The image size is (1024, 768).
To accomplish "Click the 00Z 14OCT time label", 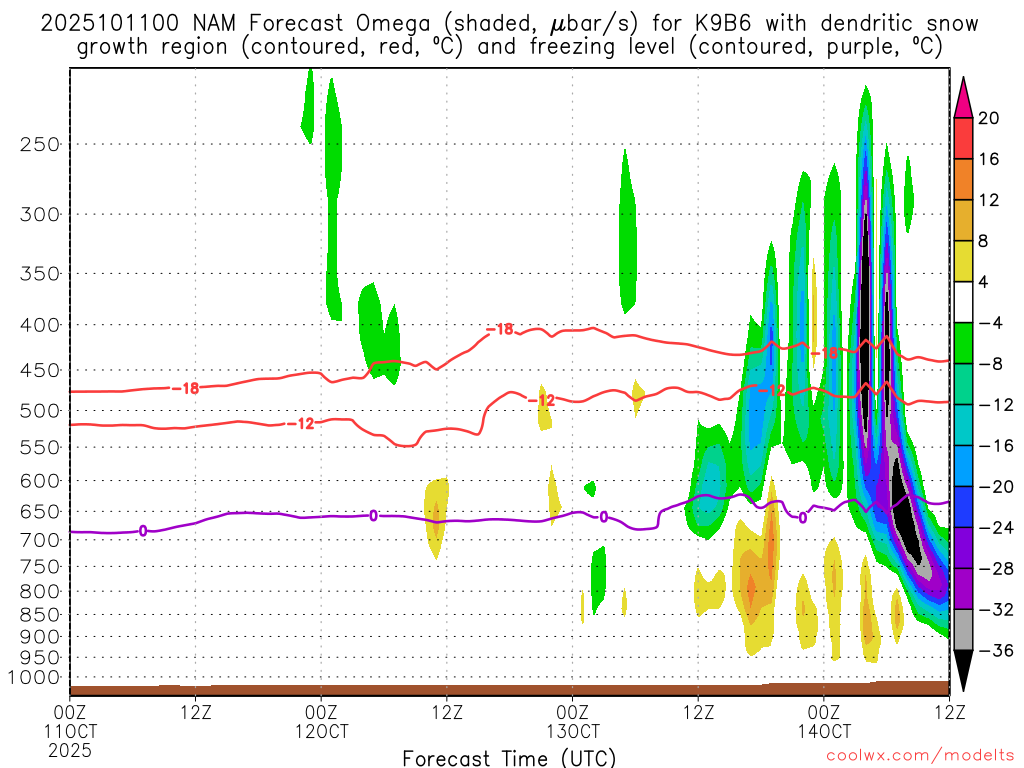I will click(824, 721).
